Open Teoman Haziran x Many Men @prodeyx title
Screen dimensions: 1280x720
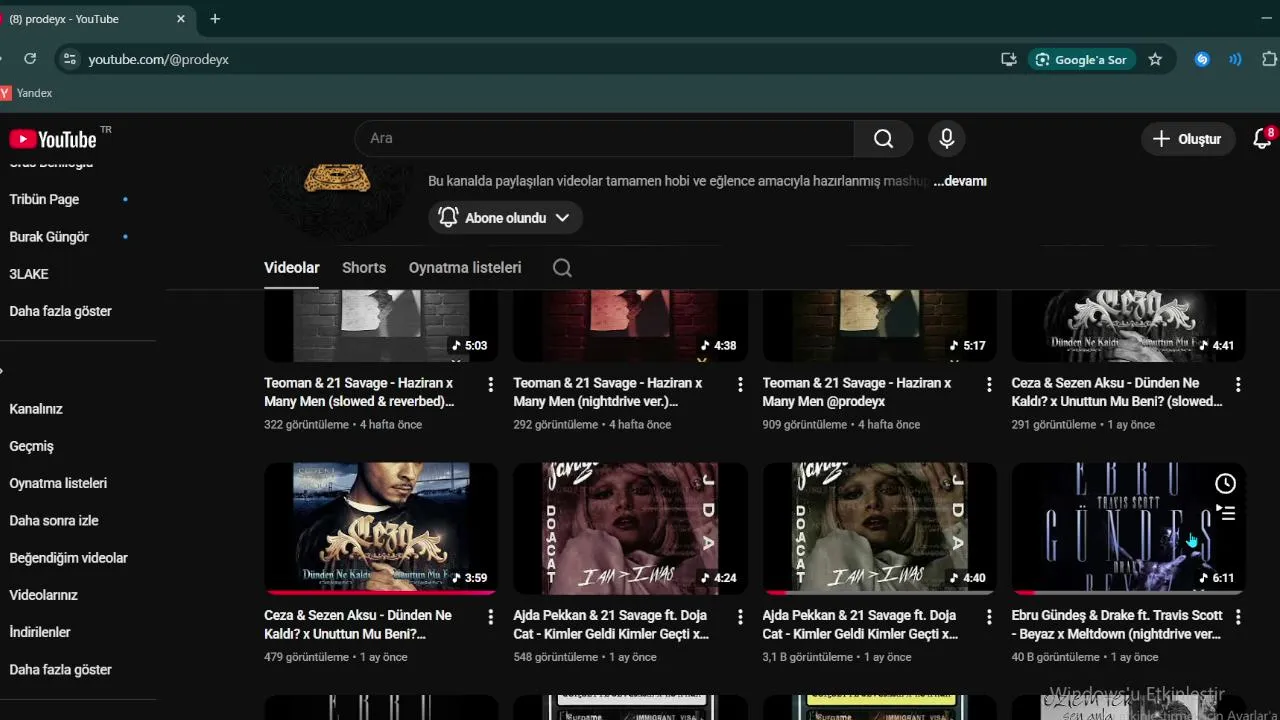click(857, 392)
